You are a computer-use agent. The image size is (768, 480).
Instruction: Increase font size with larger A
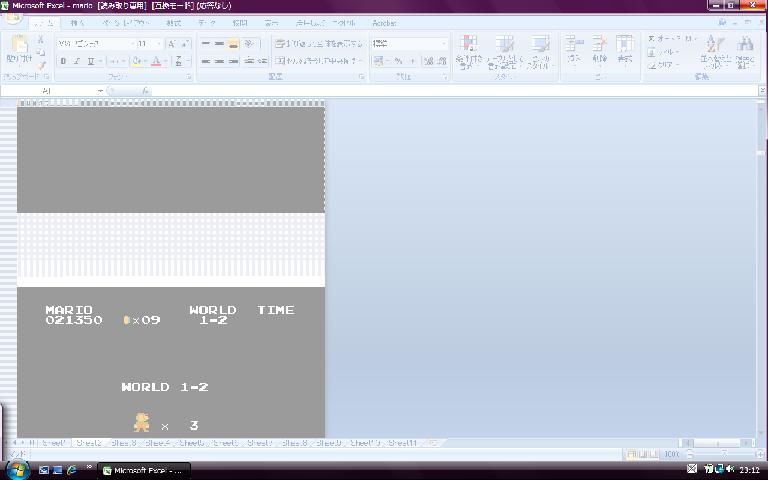coord(171,44)
